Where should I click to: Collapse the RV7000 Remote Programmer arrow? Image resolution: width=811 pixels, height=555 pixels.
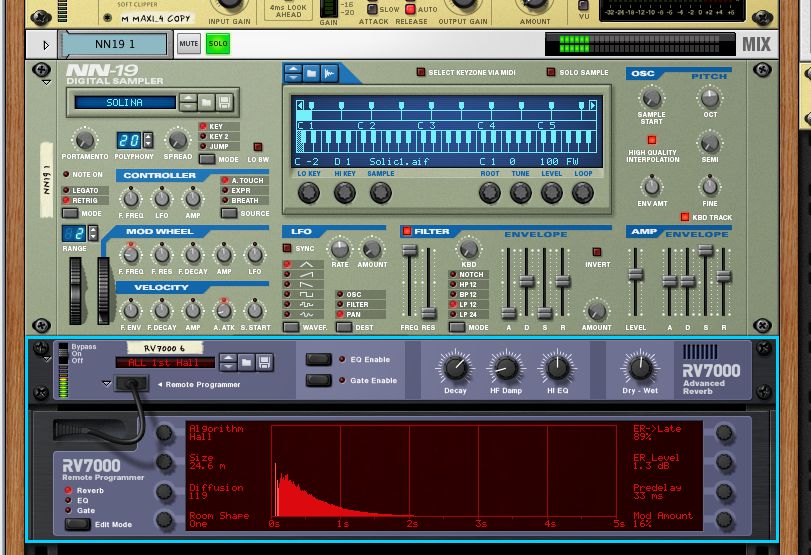pyautogui.click(x=107, y=383)
